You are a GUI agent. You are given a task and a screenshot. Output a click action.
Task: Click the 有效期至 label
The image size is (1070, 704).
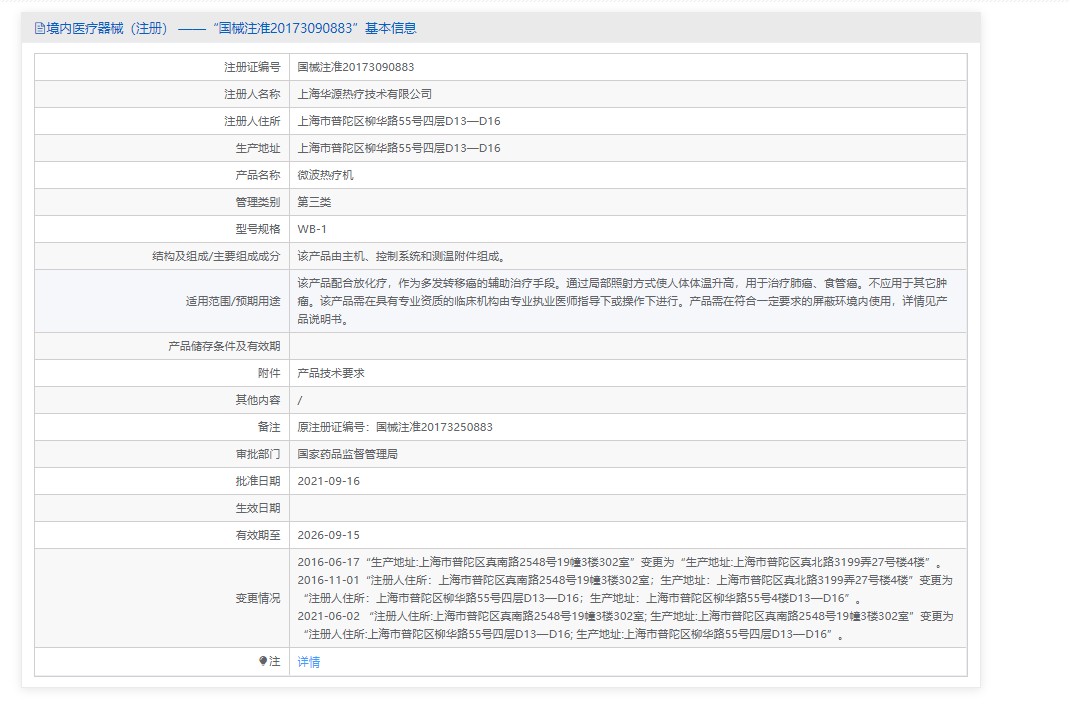(x=257, y=536)
